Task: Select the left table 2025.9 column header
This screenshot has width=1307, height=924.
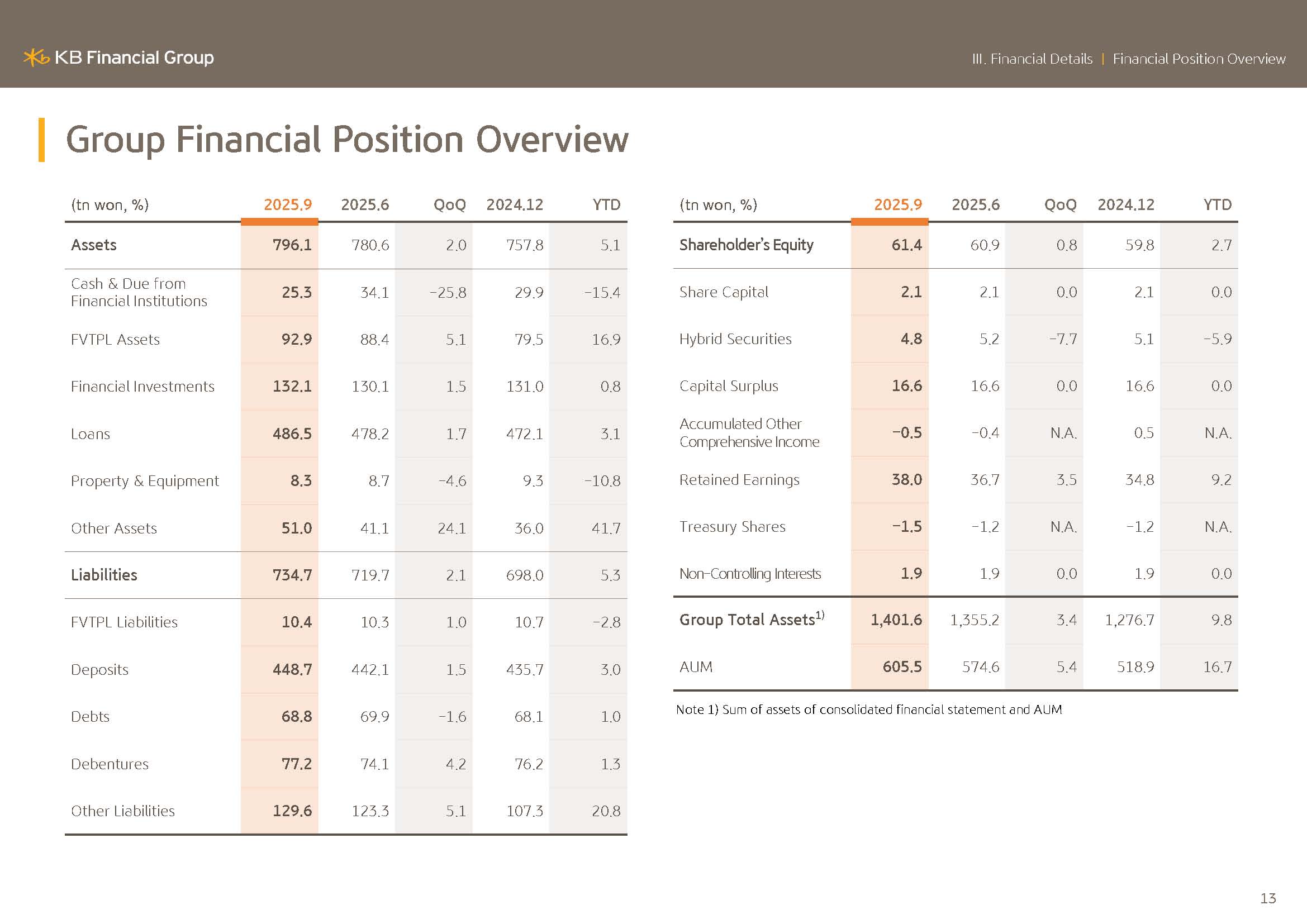Action: (x=287, y=205)
